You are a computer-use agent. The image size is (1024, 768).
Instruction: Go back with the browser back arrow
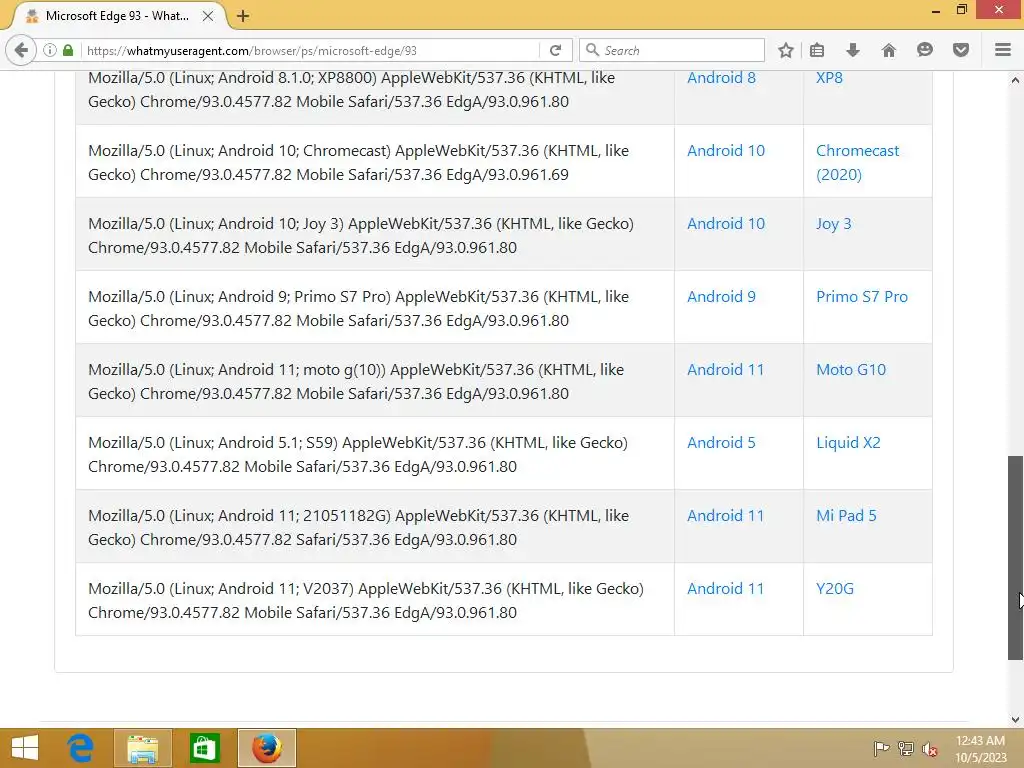click(21, 50)
